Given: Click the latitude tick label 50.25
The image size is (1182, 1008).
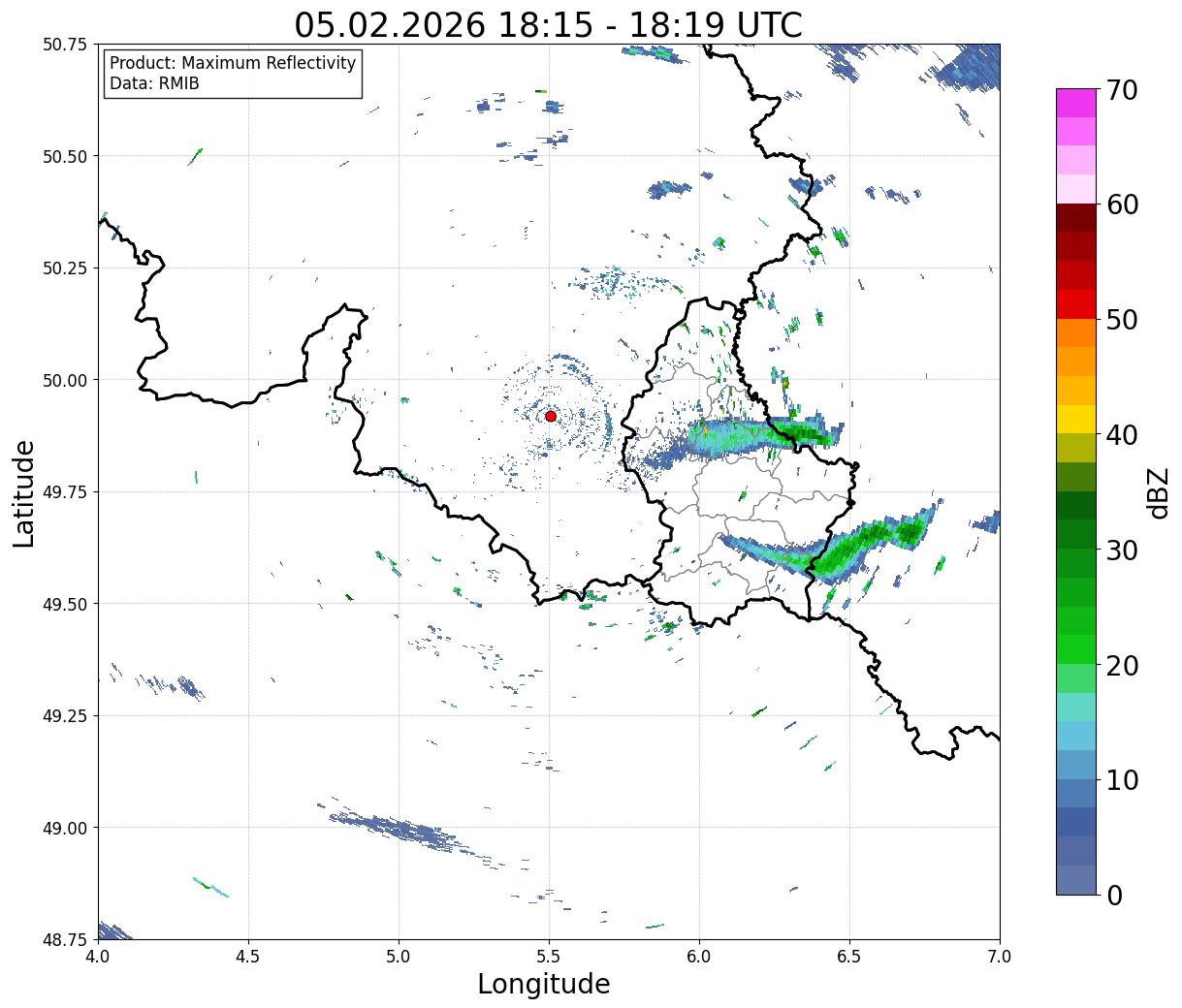Looking at the screenshot, I should pos(64,268).
